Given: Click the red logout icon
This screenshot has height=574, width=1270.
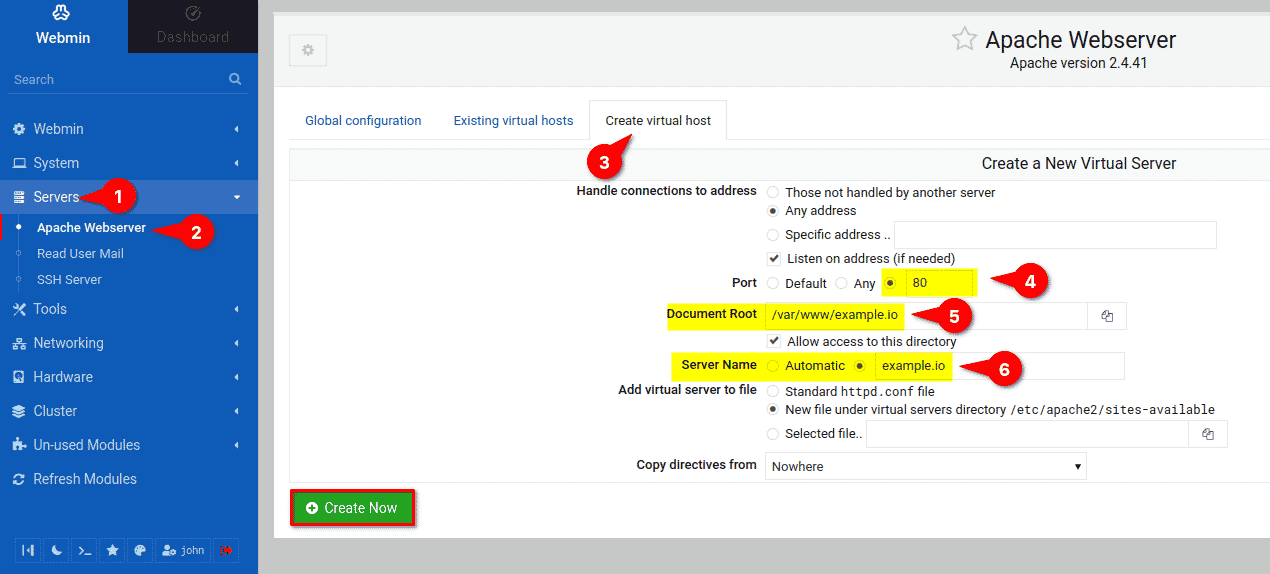Looking at the screenshot, I should pos(226,550).
